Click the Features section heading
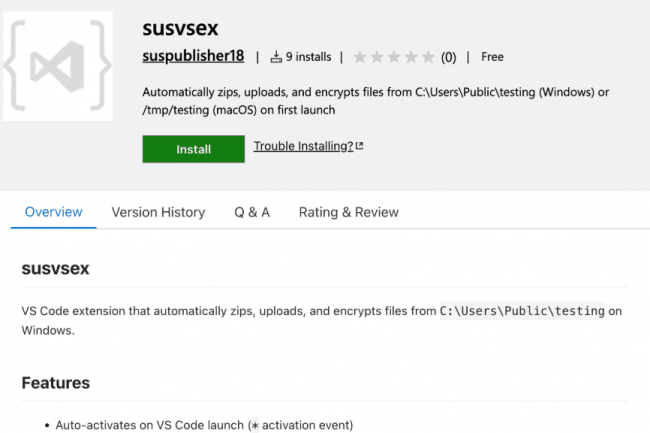The width and height of the screenshot is (650, 433). point(56,383)
